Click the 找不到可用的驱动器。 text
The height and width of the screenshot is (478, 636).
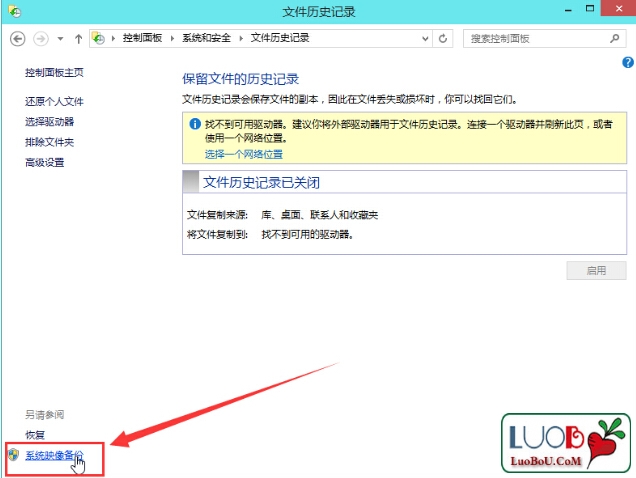point(307,235)
